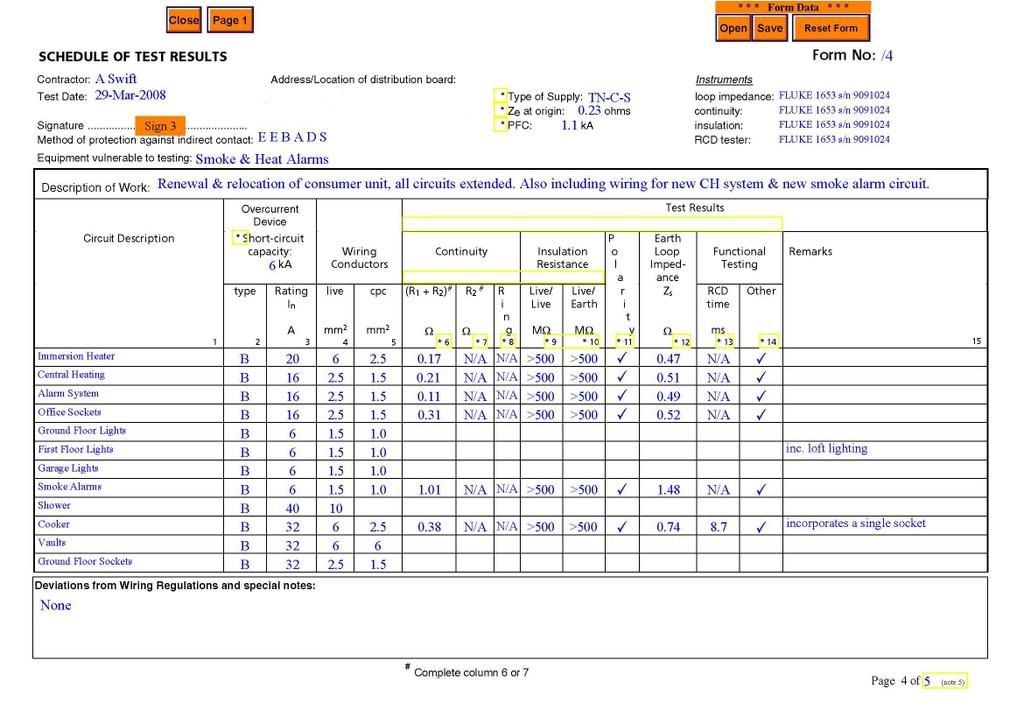
Task: Edit the Test Date field
Action: (130, 96)
